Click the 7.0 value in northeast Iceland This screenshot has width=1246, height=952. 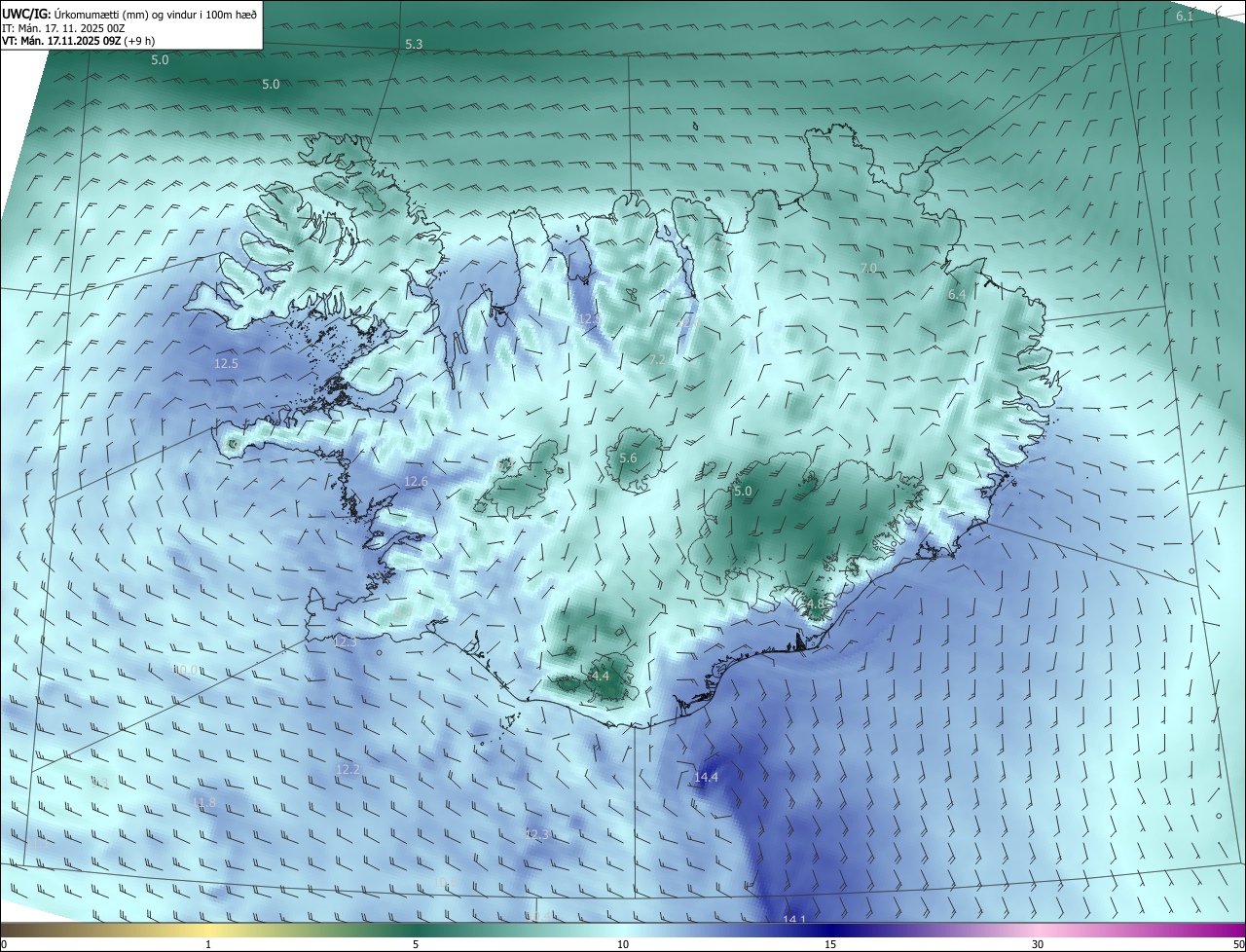point(868,268)
